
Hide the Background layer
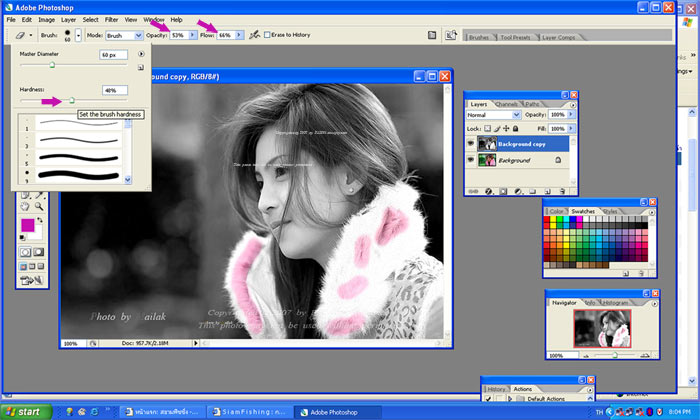[x=471, y=160]
